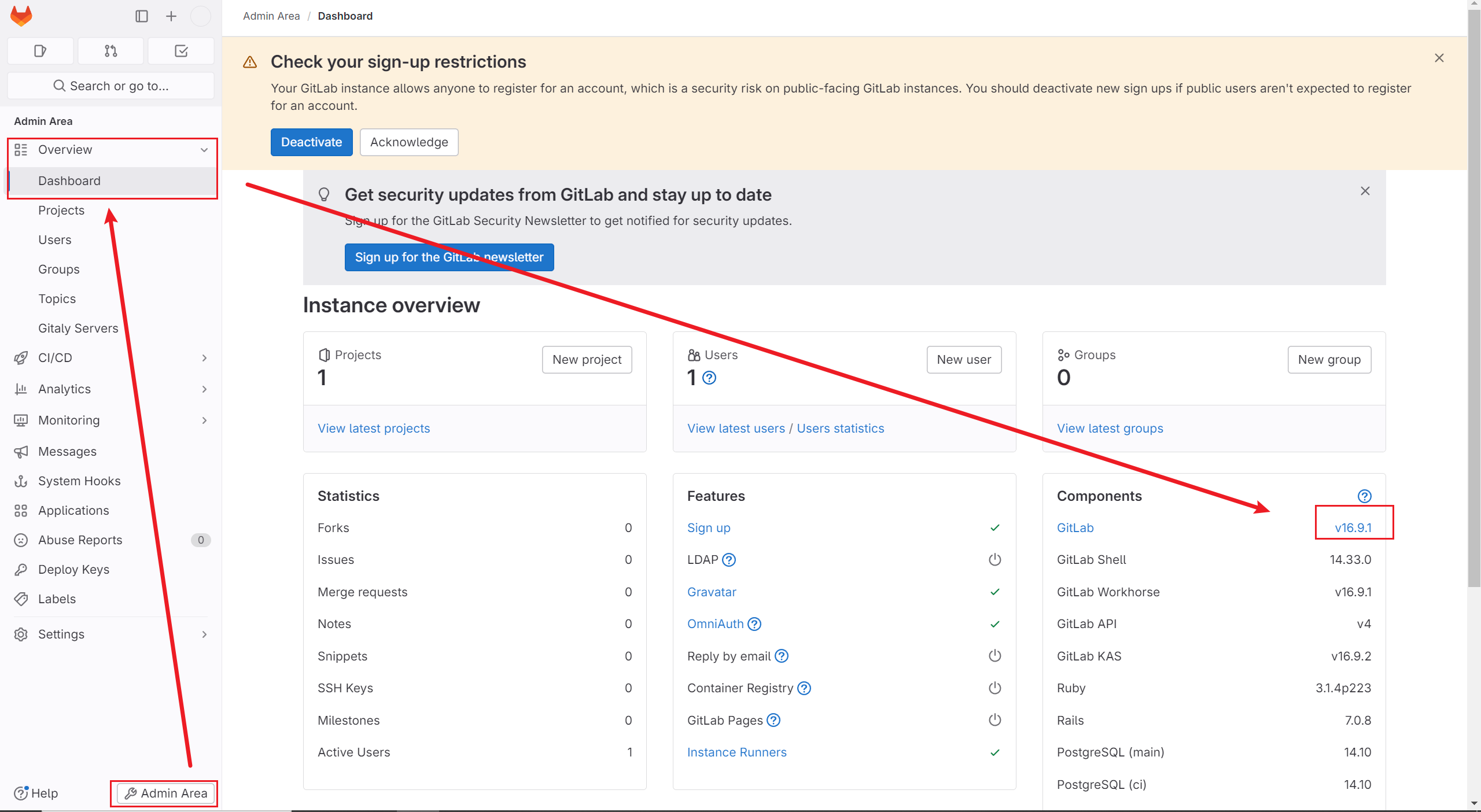Click the GitLab Pages help icon

pyautogui.click(x=773, y=721)
